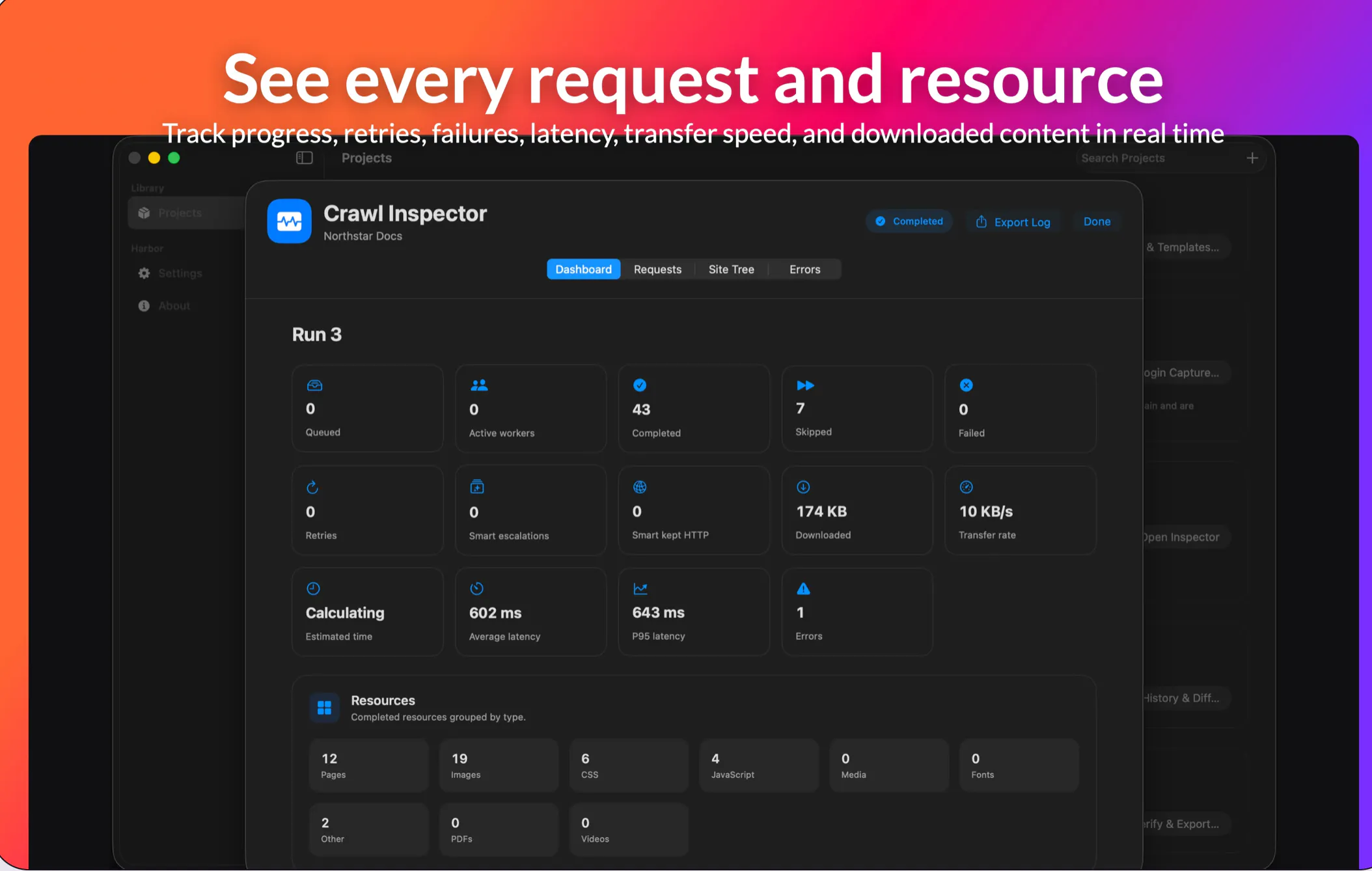
Task: Click the "7" skipped count
Action: (x=801, y=408)
